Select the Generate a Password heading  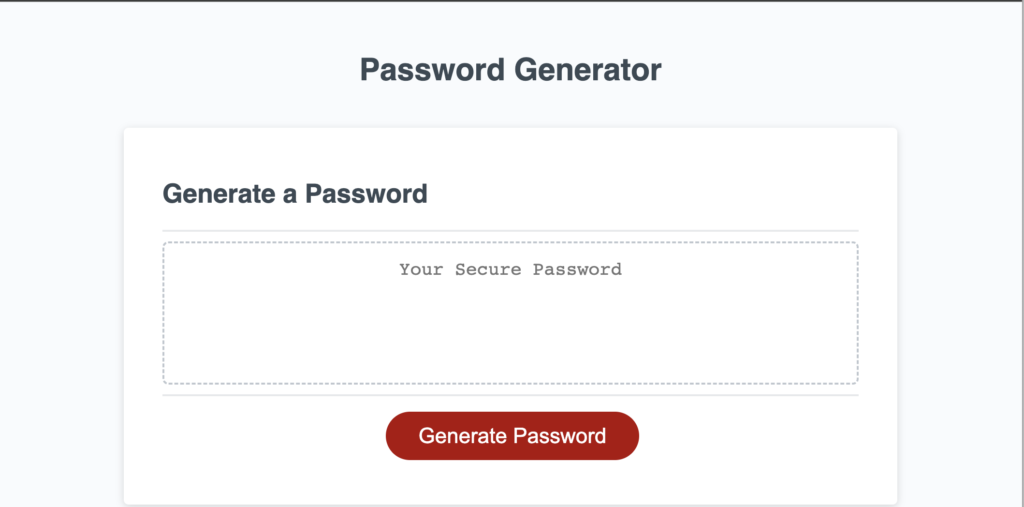[x=295, y=193]
